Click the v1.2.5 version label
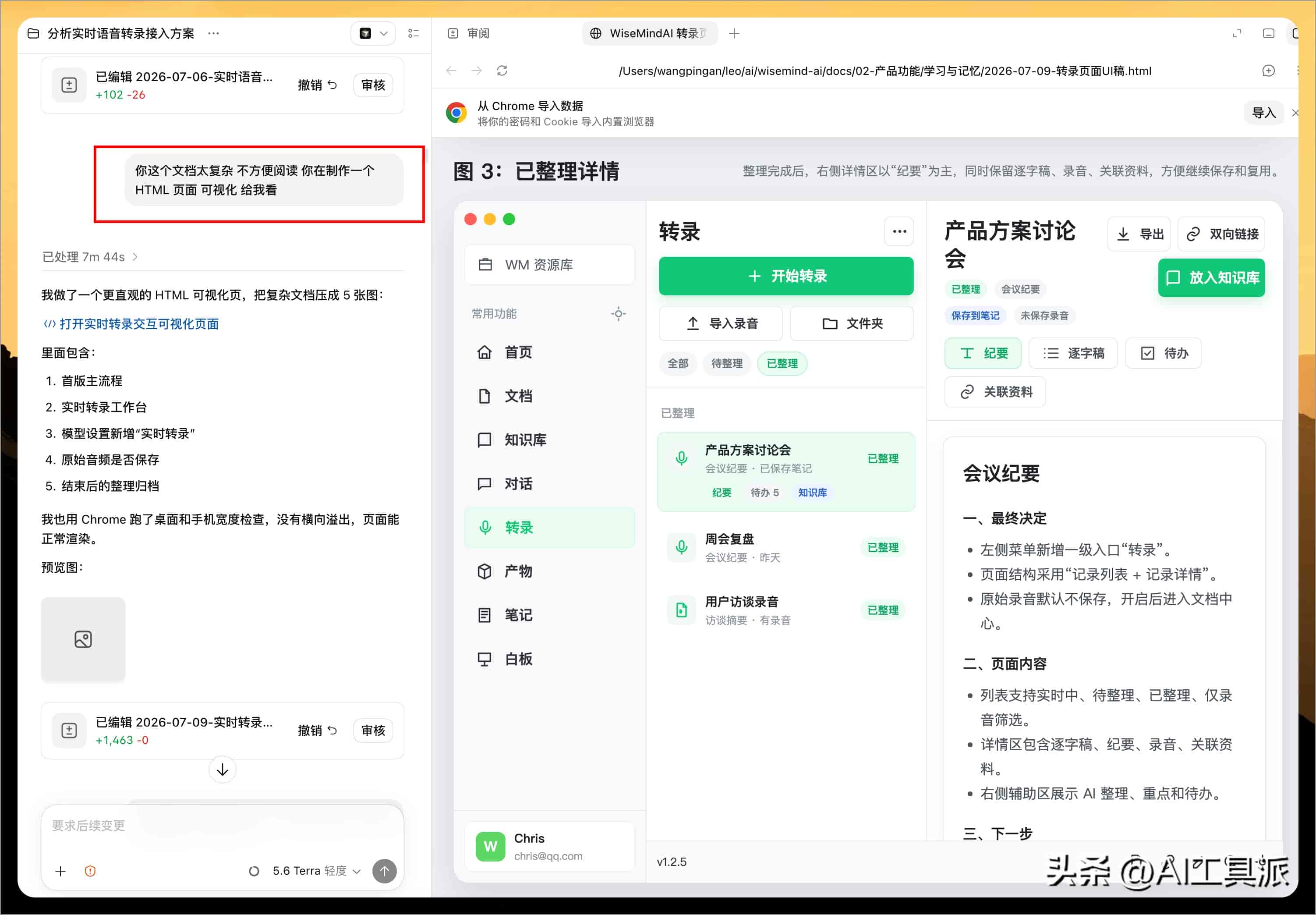 671,862
